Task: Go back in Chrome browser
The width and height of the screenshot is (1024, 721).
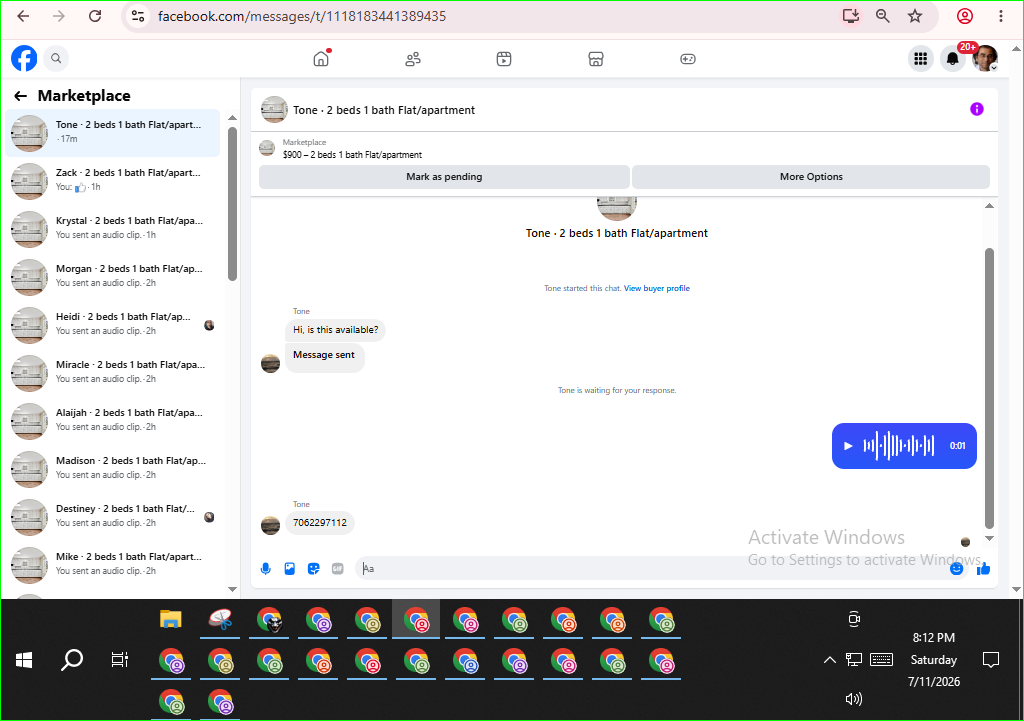Action: (24, 16)
